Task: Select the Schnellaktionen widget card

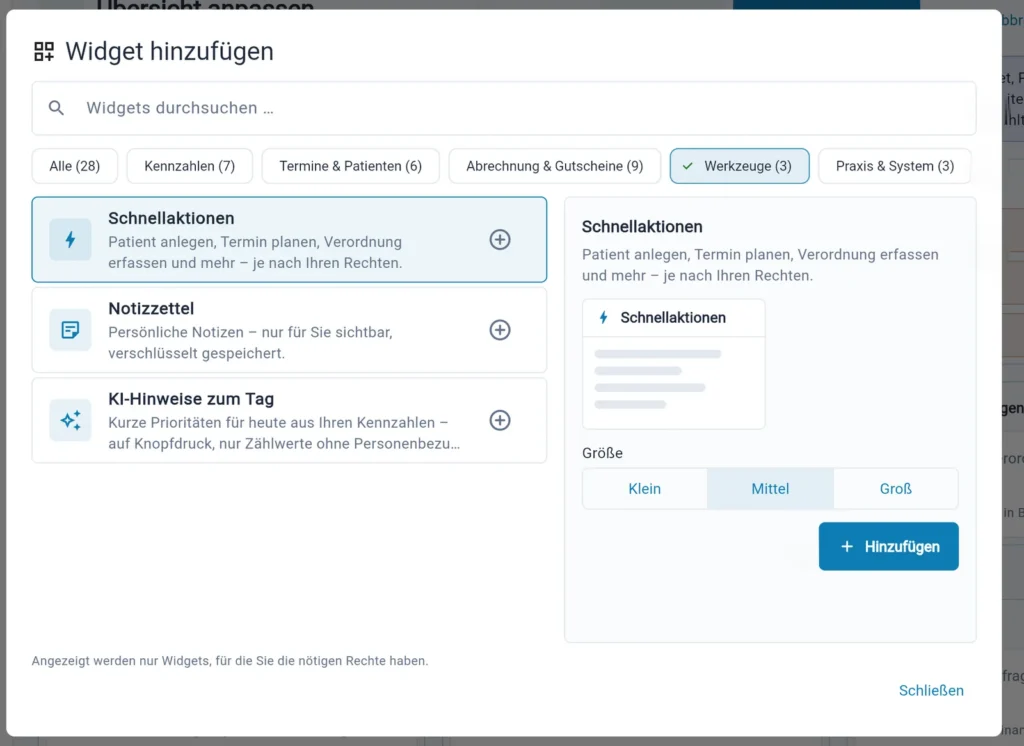Action: click(x=289, y=240)
